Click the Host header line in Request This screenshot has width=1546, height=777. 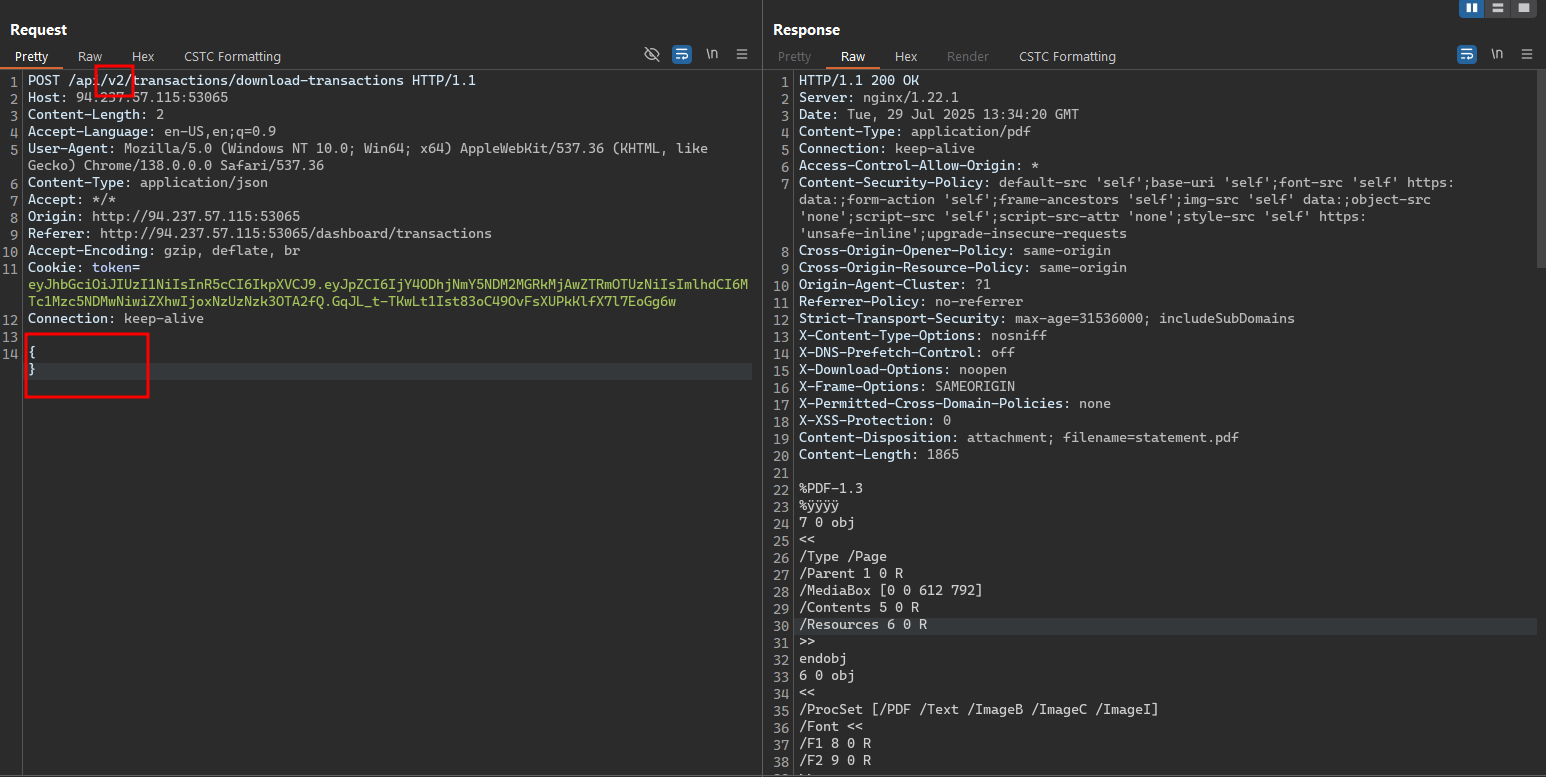click(128, 97)
